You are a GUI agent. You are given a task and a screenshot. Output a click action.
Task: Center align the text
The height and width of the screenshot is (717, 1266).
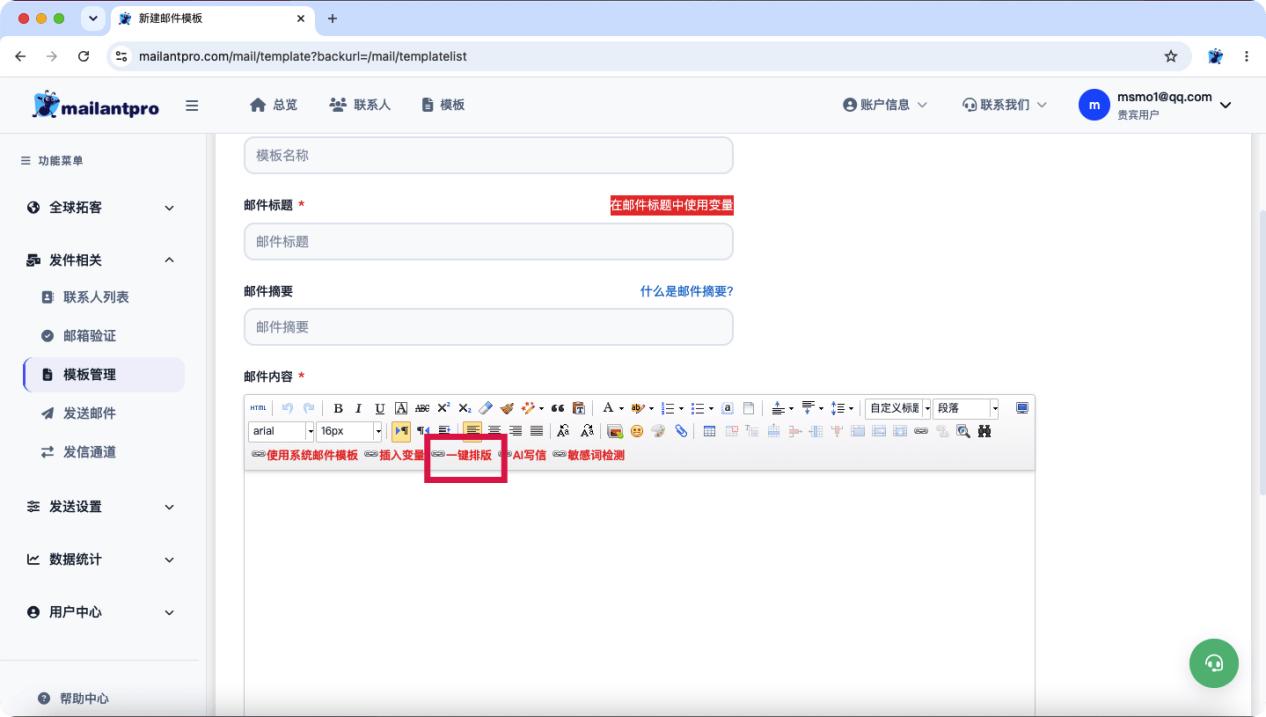coord(494,431)
